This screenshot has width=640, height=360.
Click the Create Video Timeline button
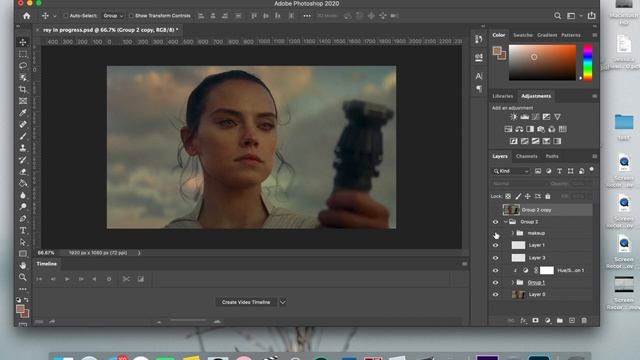pyautogui.click(x=246, y=302)
